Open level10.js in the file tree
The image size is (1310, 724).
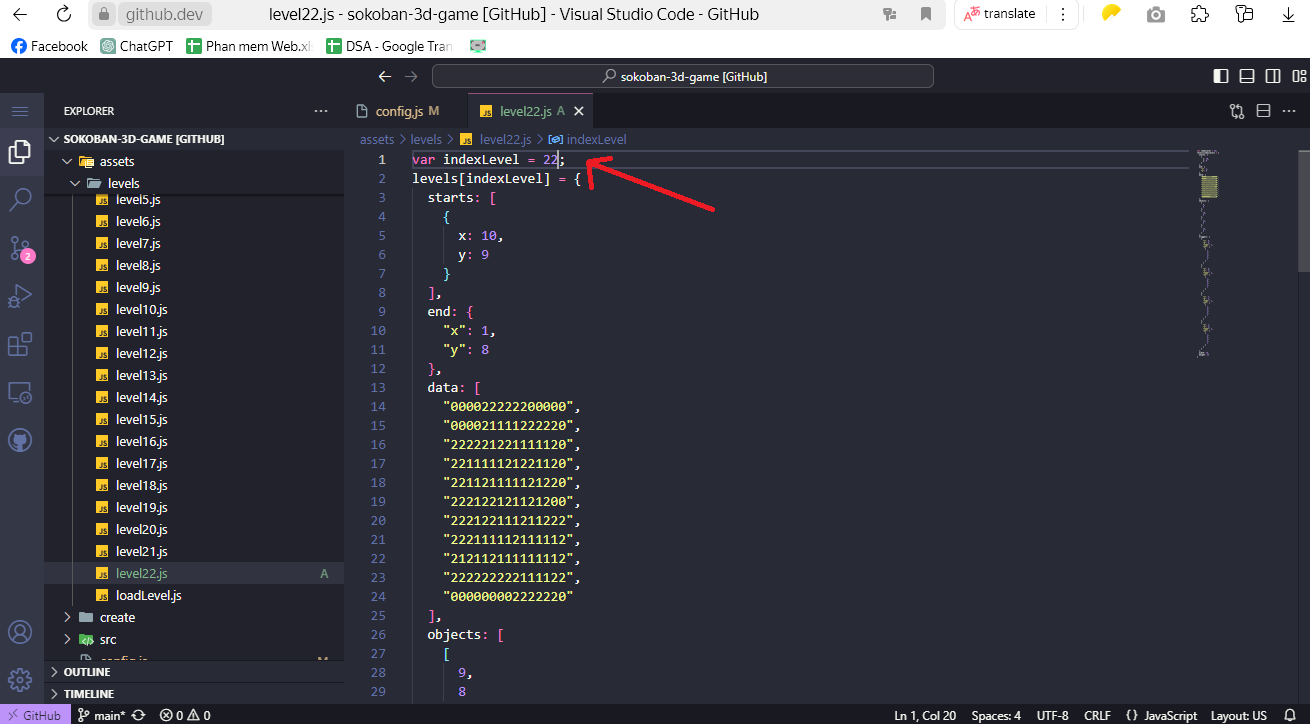(141, 309)
